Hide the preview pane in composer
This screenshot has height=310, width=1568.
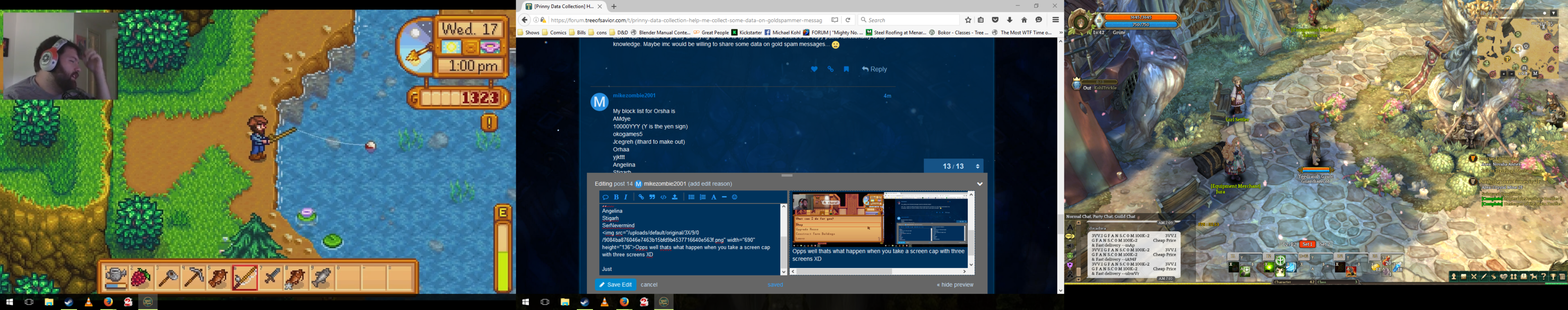pos(954,284)
